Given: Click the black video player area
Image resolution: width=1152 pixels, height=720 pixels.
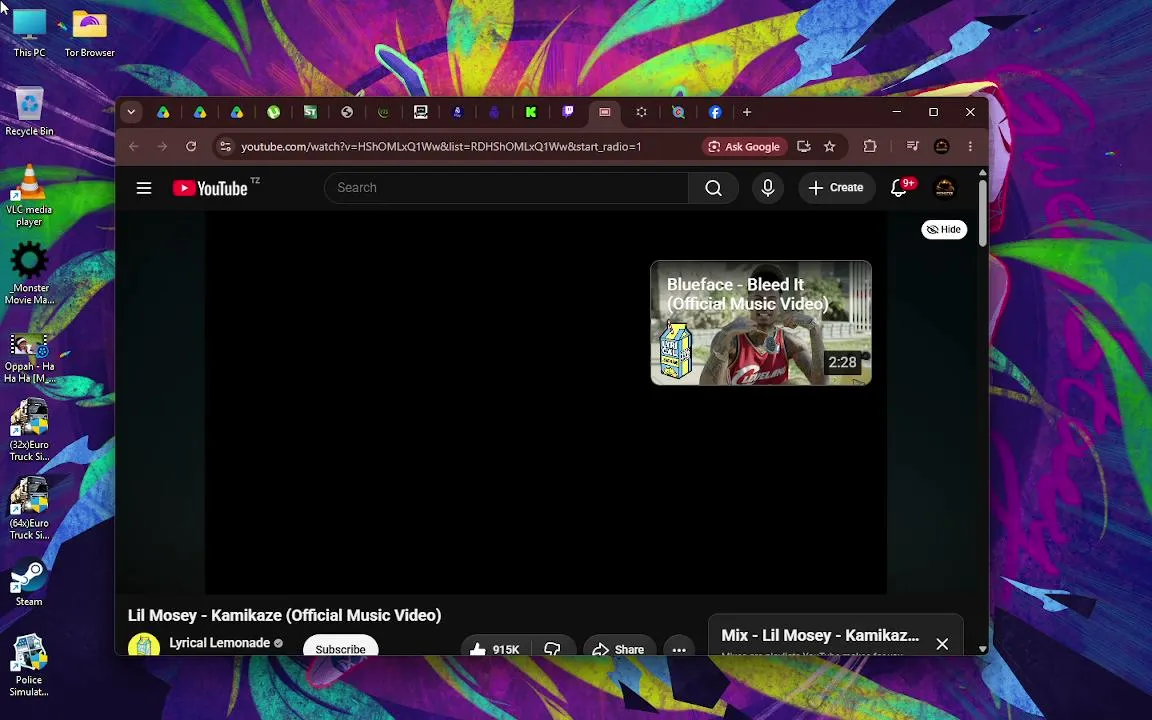Looking at the screenshot, I should pyautogui.click(x=545, y=403).
